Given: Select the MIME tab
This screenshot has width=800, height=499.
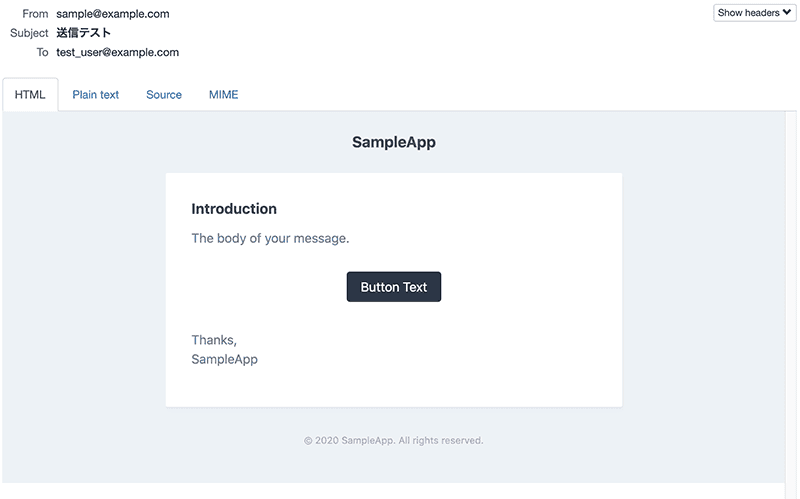Looking at the screenshot, I should point(223,95).
